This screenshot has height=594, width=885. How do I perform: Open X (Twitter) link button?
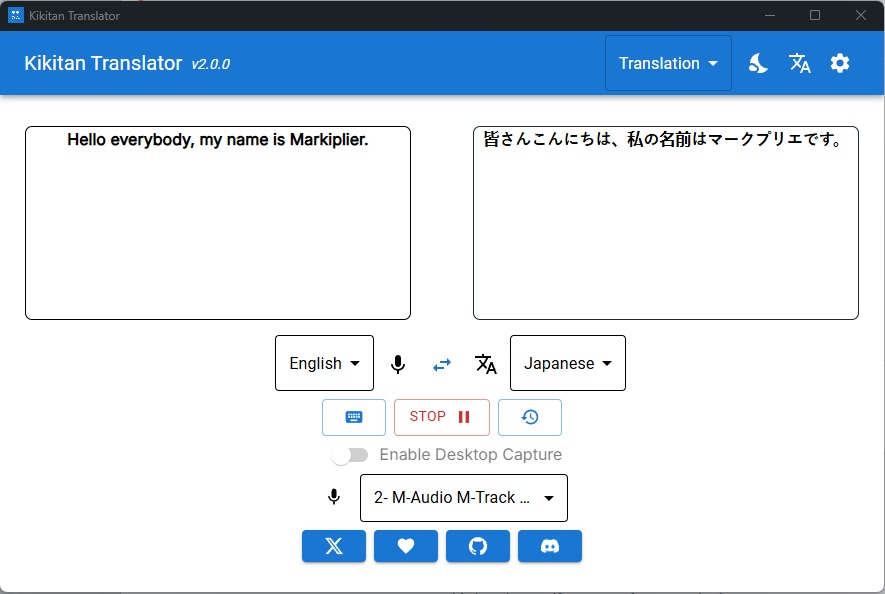click(x=334, y=546)
